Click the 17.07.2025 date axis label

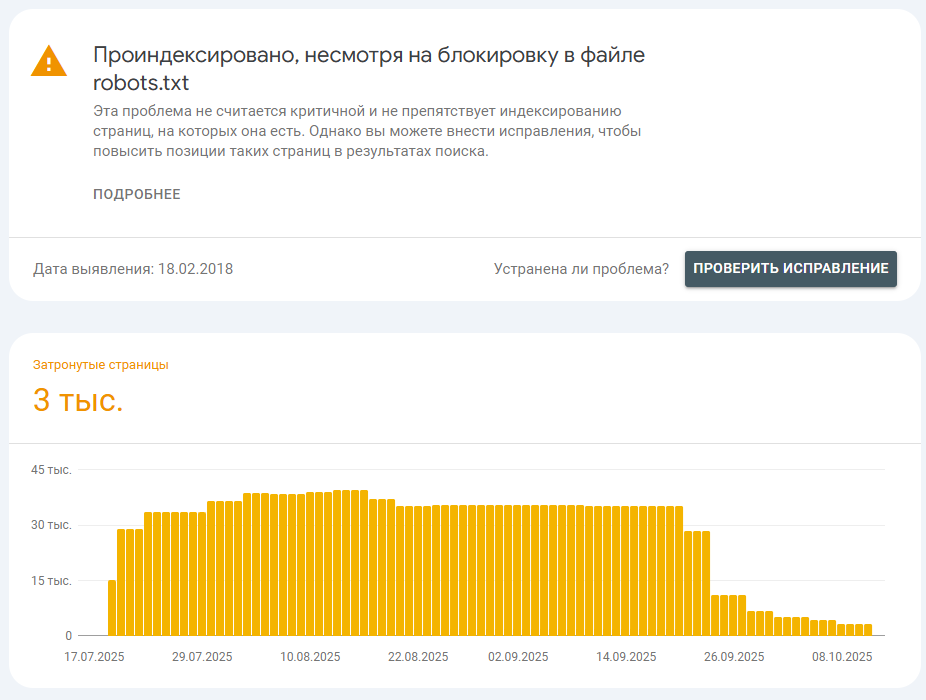point(93,657)
